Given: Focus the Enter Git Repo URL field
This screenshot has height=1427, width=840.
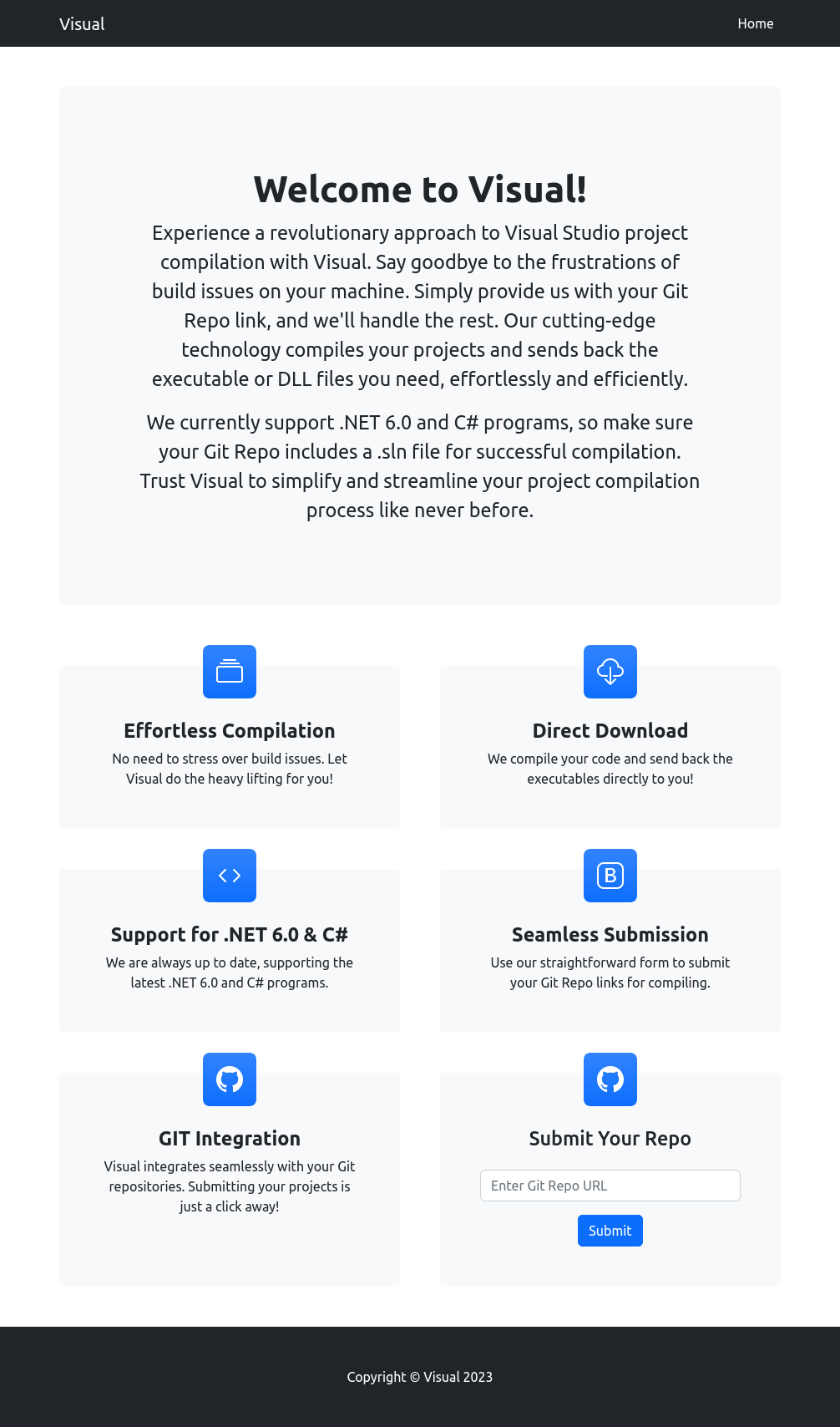Looking at the screenshot, I should pyautogui.click(x=610, y=1186).
